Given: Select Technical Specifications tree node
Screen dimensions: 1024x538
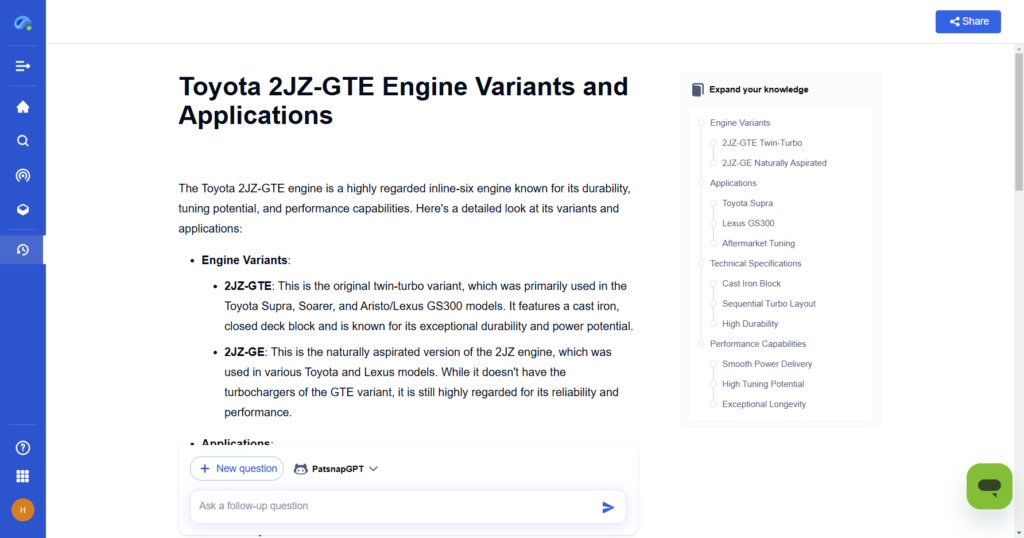Looking at the screenshot, I should point(755,263).
